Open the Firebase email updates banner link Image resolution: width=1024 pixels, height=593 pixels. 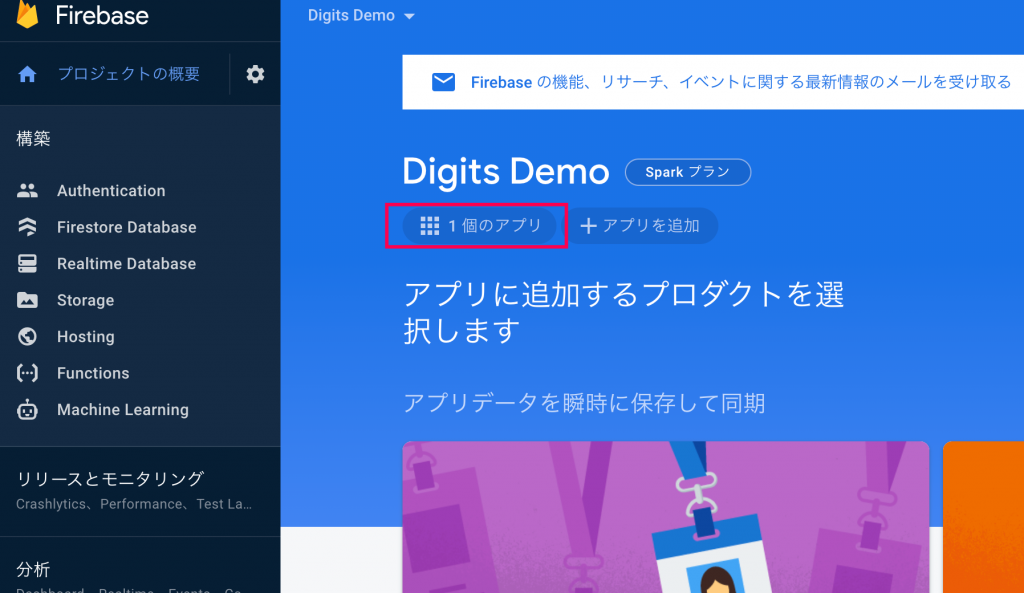pyautogui.click(x=741, y=82)
